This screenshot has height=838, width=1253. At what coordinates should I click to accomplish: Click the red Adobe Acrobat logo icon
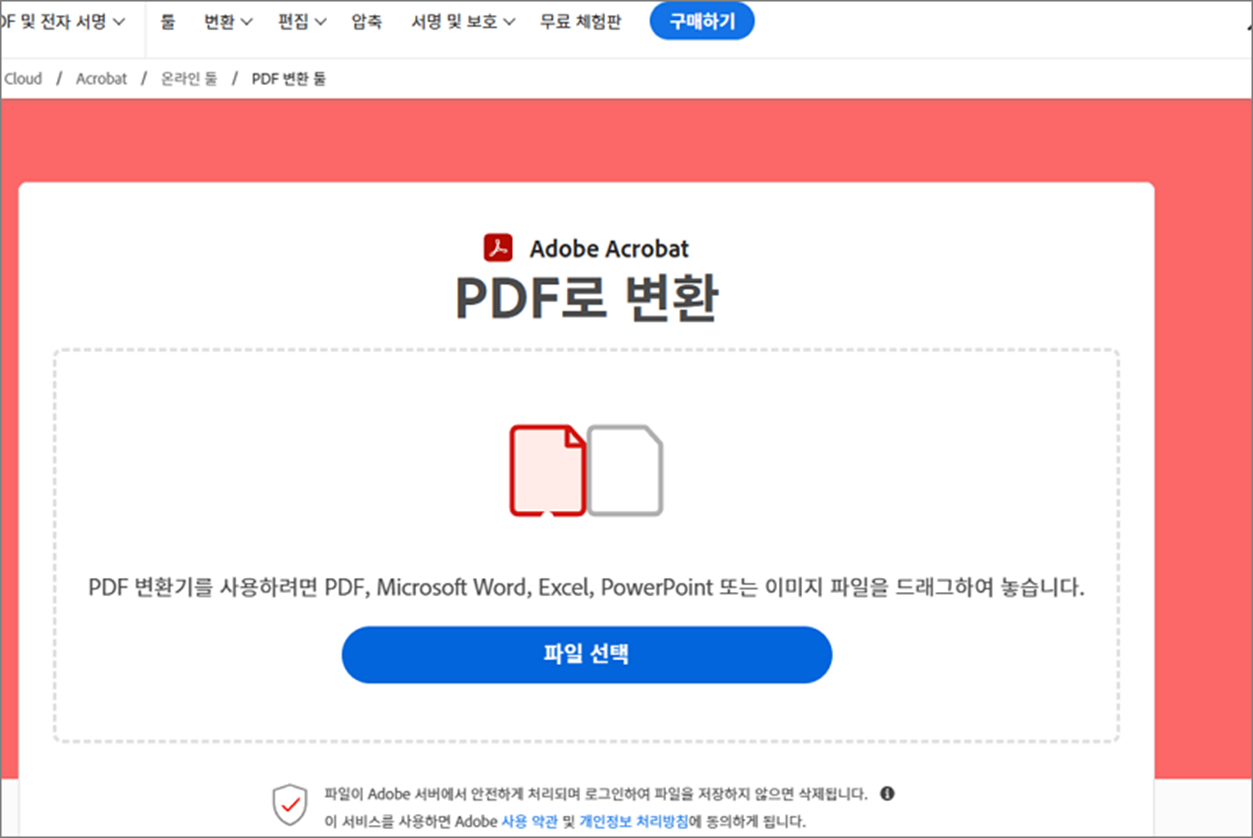click(498, 247)
